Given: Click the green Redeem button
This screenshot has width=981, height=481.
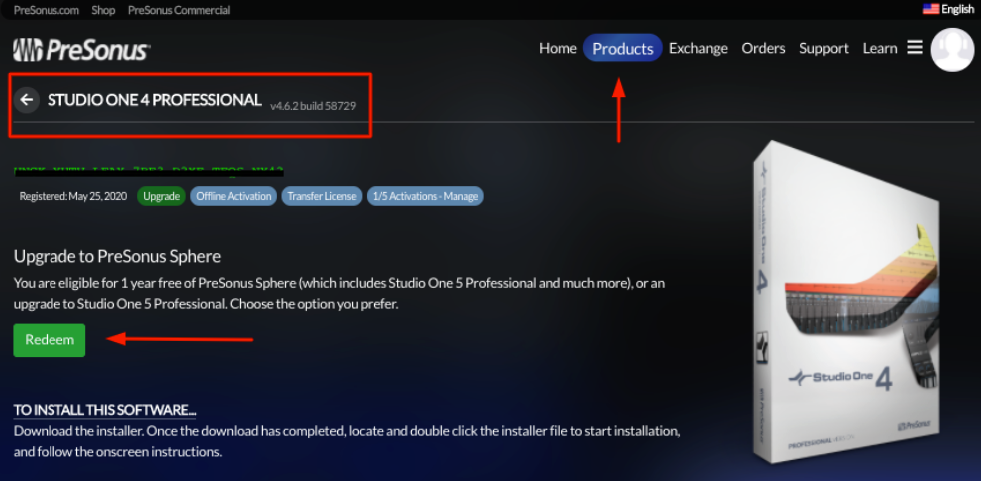Looking at the screenshot, I should pos(49,340).
